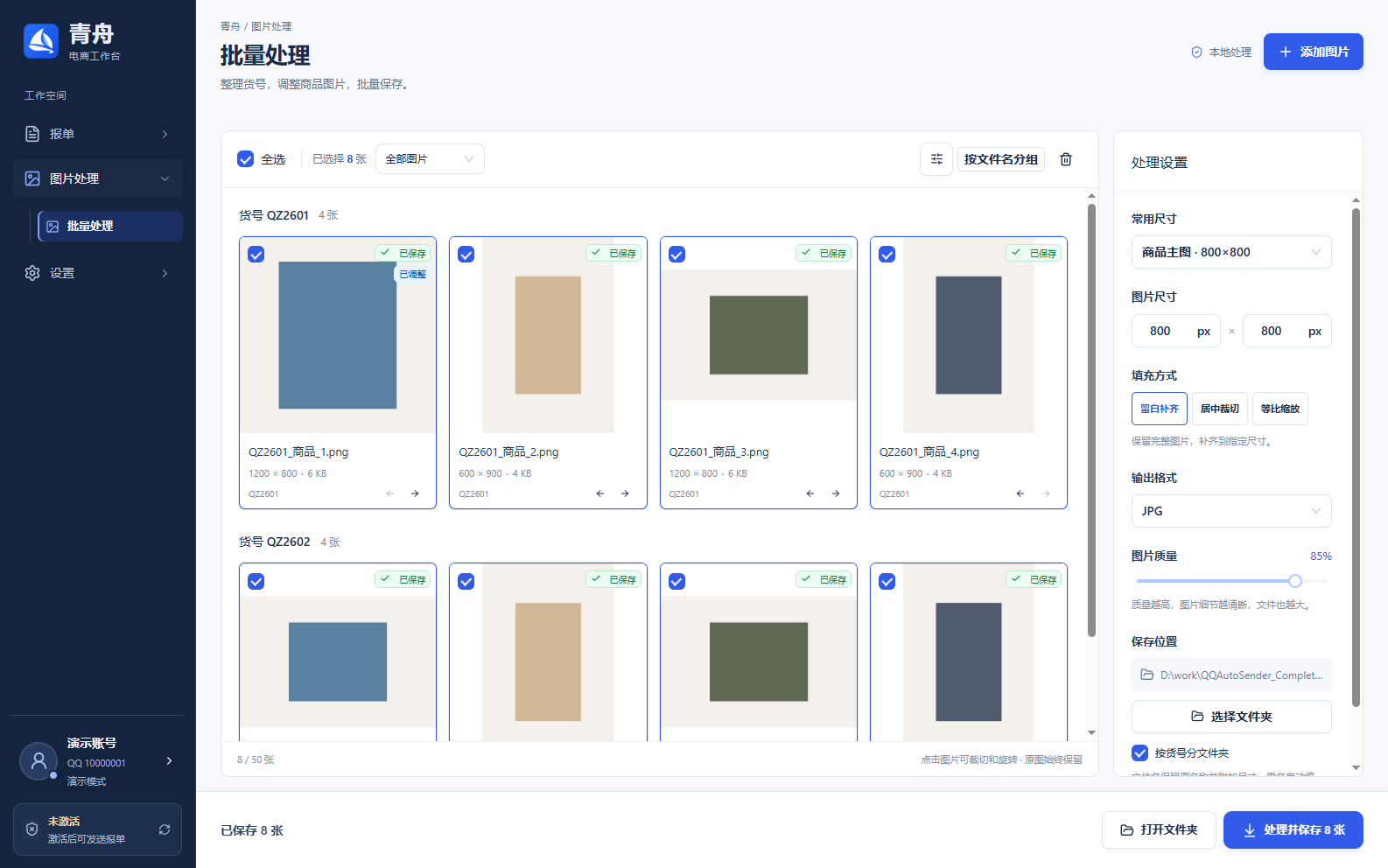This screenshot has width=1388, height=868.
Task: Select 等比缩放 fill mode
Action: [x=1280, y=409]
